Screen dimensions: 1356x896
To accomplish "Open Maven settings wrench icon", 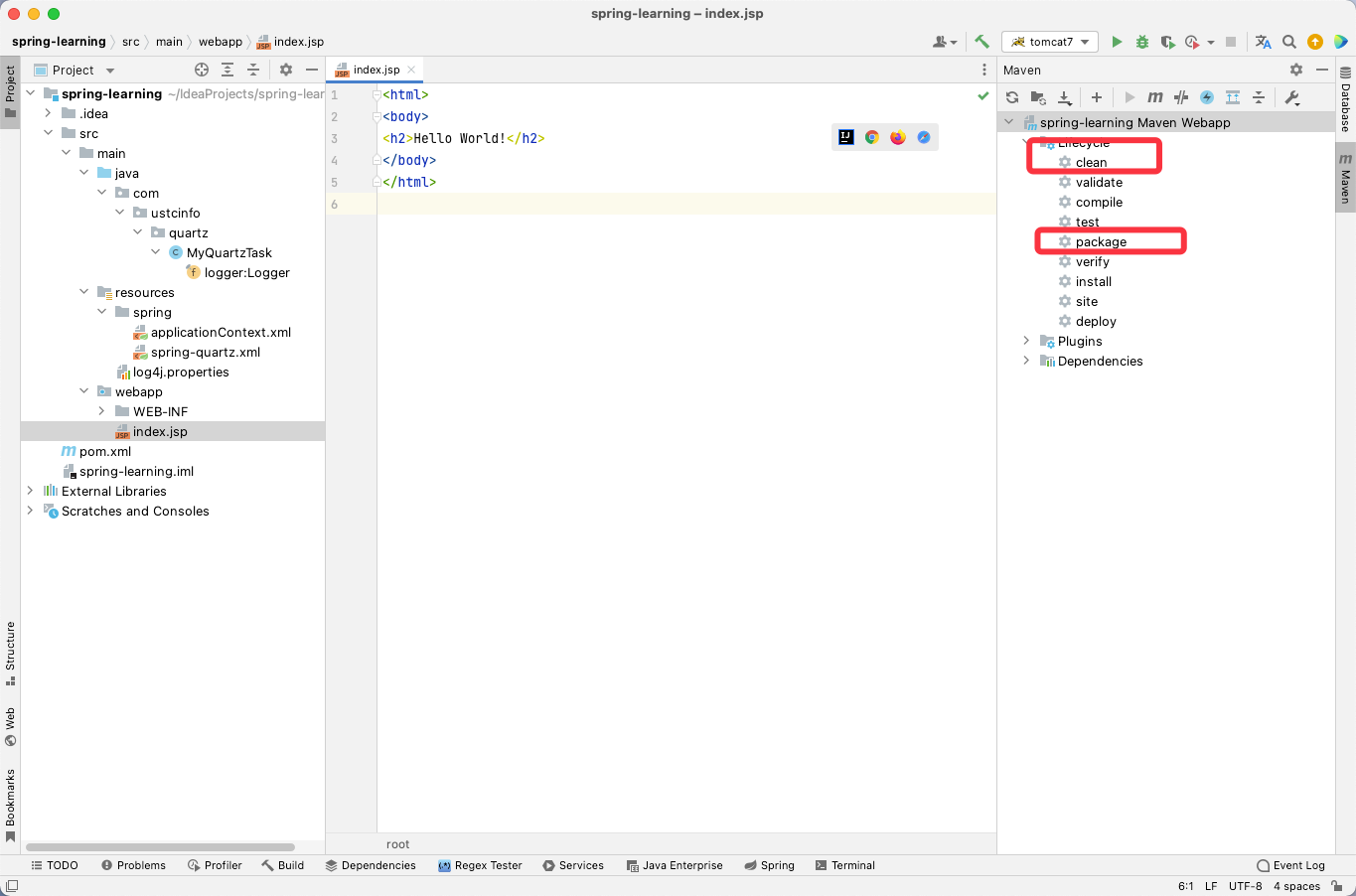I will pos(1291,97).
